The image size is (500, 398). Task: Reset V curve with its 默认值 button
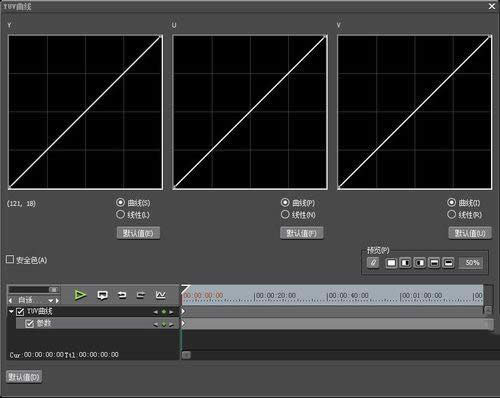(x=470, y=233)
